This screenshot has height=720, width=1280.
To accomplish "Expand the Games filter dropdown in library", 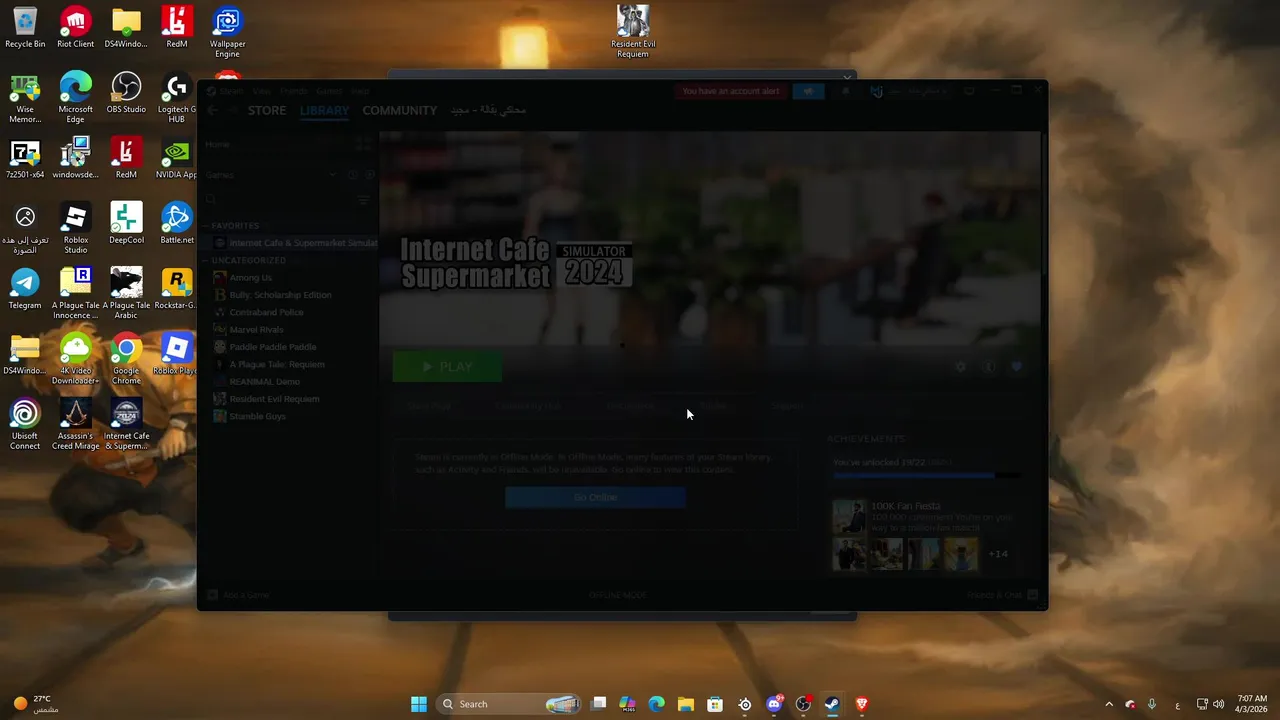I will coord(334,175).
